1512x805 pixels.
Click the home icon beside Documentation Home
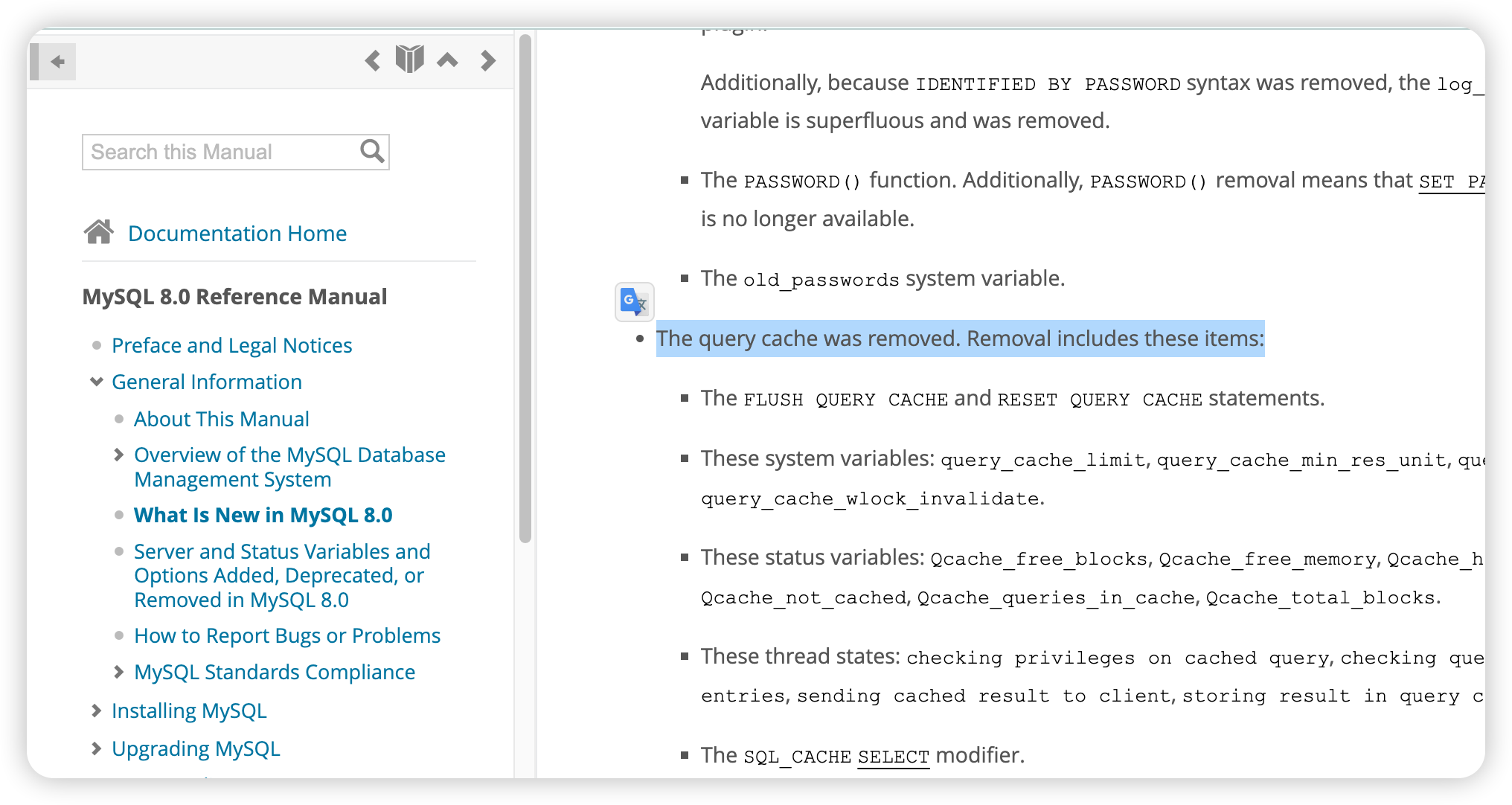(99, 232)
